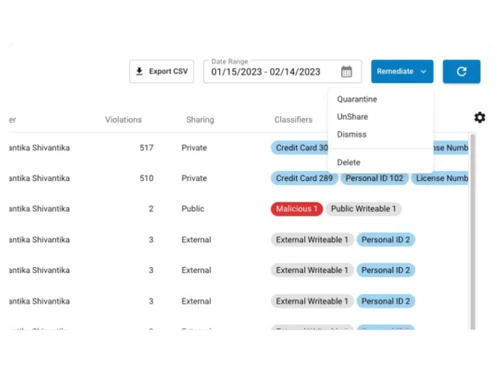The height and width of the screenshot is (375, 500).
Task: Click the blue refresh icon button
Action: coord(461,71)
